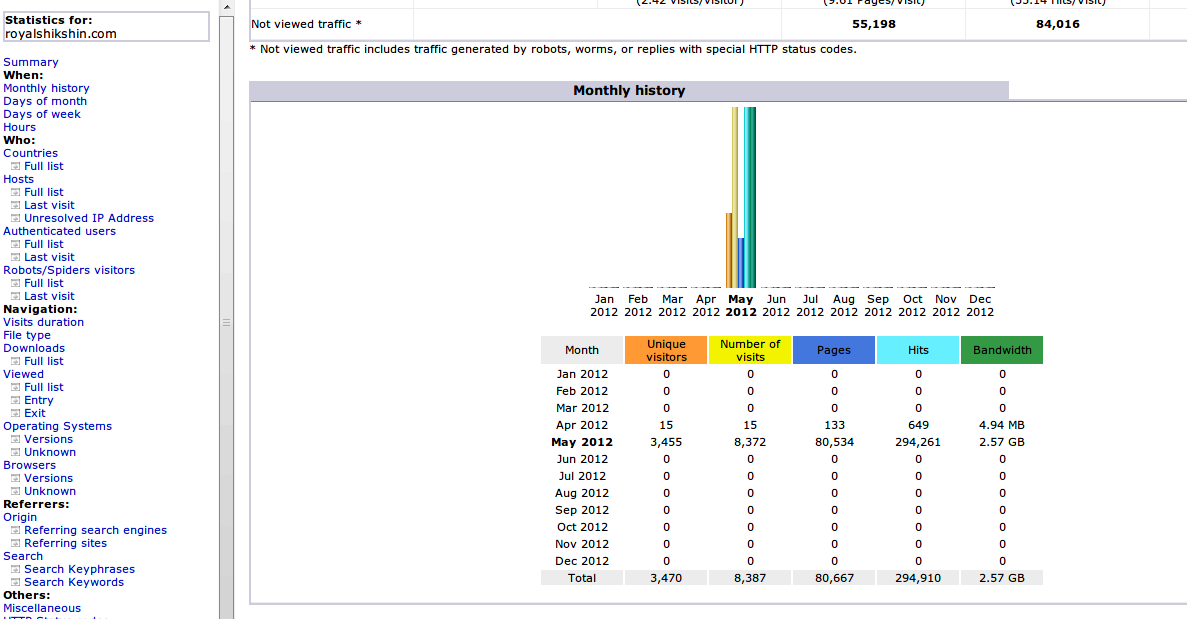Open the Browsers section link
The height and width of the screenshot is (619, 1187).
click(x=30, y=465)
